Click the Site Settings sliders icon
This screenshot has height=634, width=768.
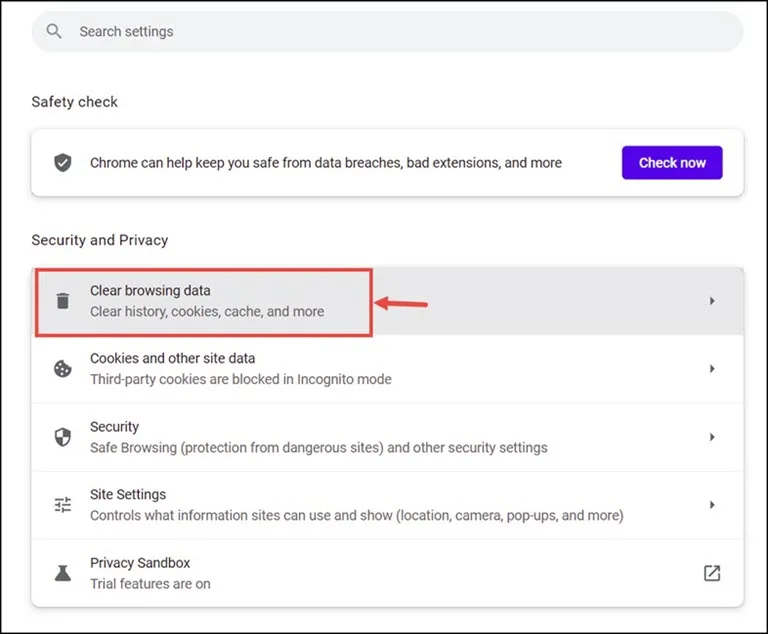click(x=63, y=505)
